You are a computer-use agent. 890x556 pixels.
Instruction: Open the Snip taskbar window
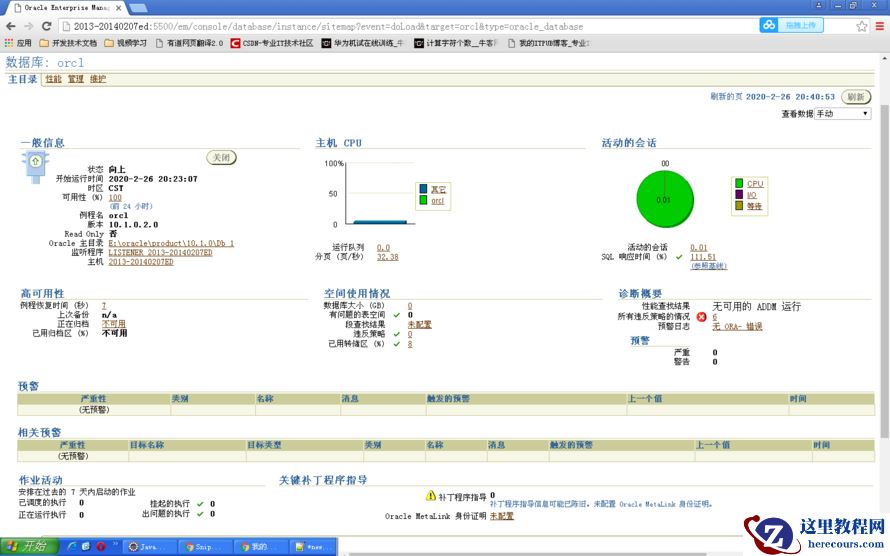tap(206, 547)
